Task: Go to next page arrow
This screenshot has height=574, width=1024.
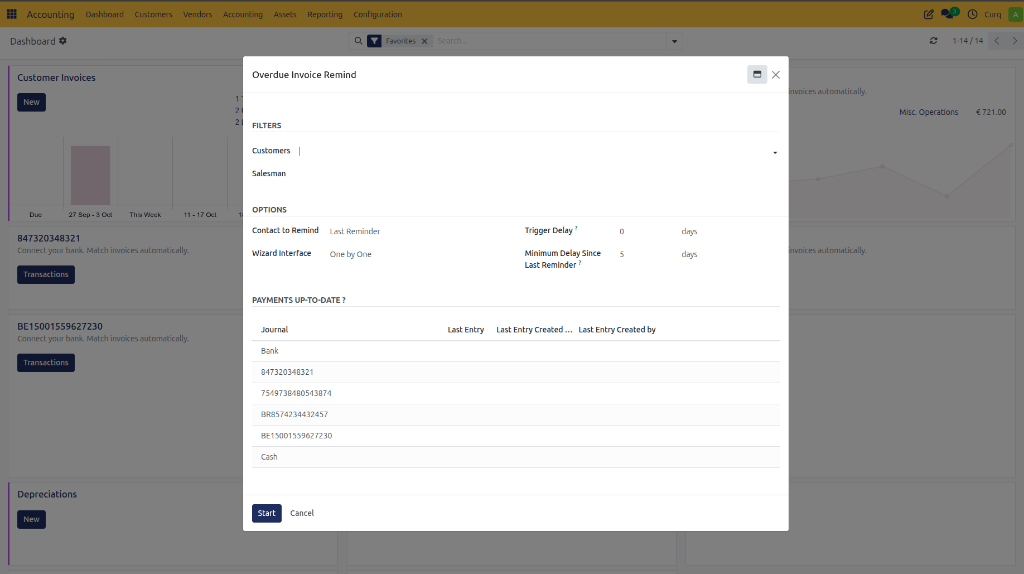Action: pos(1014,40)
